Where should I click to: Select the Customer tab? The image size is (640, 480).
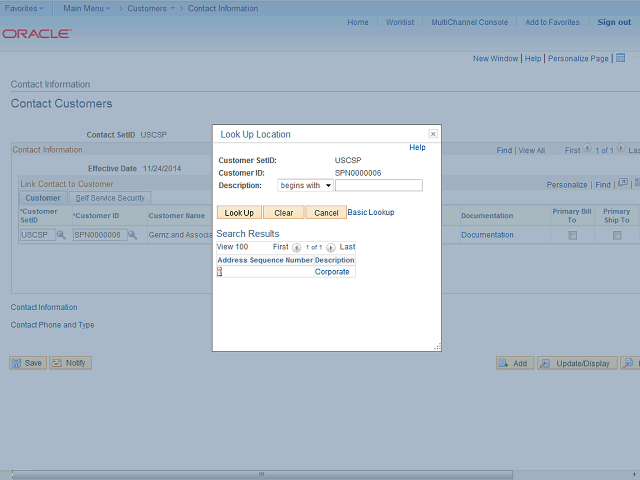43,198
